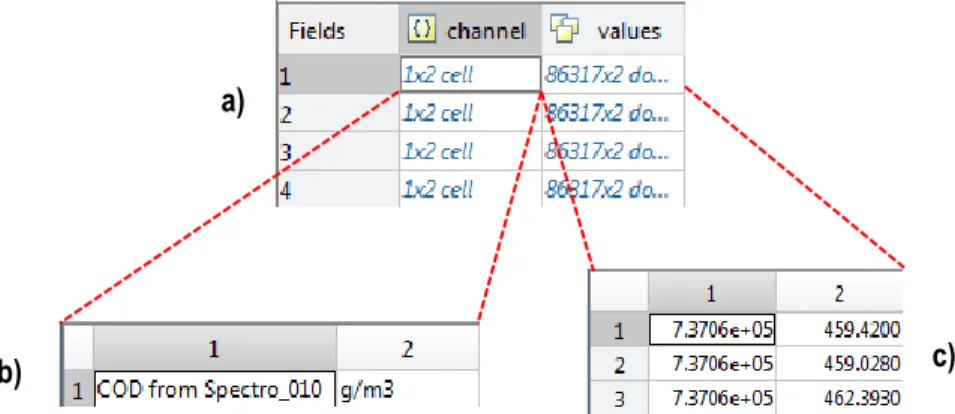Click the 7.3706e+05 cell in row 2
Screen dimensions: 955x414
pyautogui.click(x=712, y=363)
